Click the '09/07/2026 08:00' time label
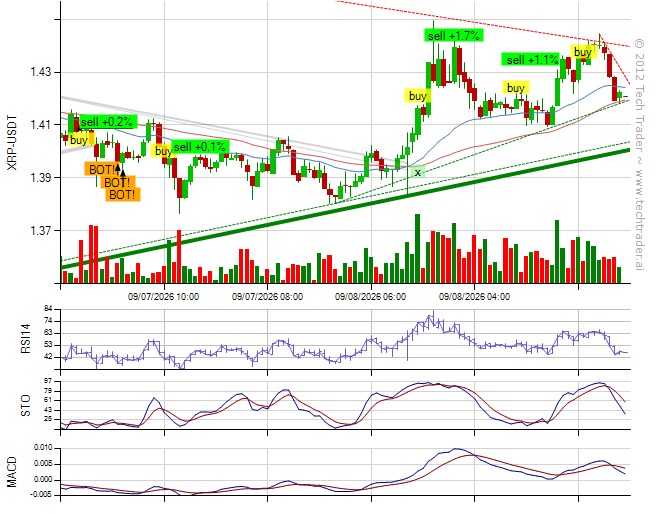Image resolution: width=657 pixels, height=514 pixels. click(x=267, y=297)
